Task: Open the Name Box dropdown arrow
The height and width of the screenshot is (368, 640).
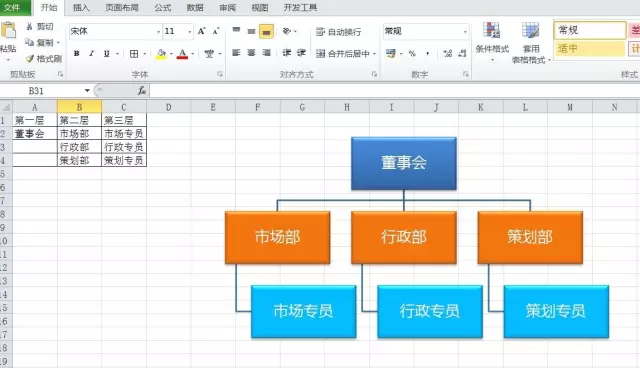Action: (87, 91)
